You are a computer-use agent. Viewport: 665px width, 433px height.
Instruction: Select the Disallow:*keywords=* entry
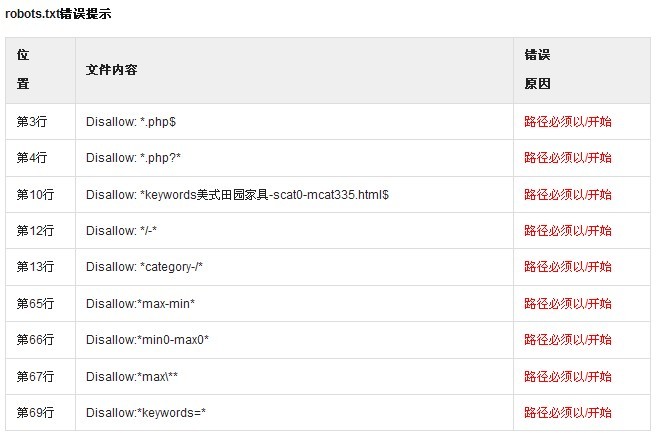[145, 413]
